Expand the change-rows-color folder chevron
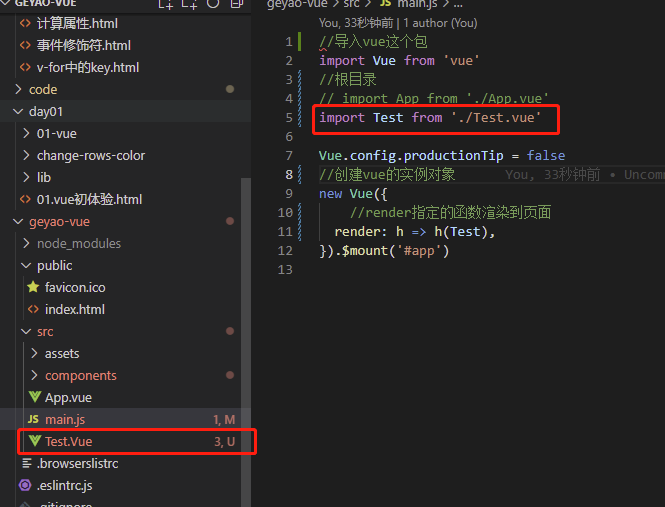 [x=26, y=155]
